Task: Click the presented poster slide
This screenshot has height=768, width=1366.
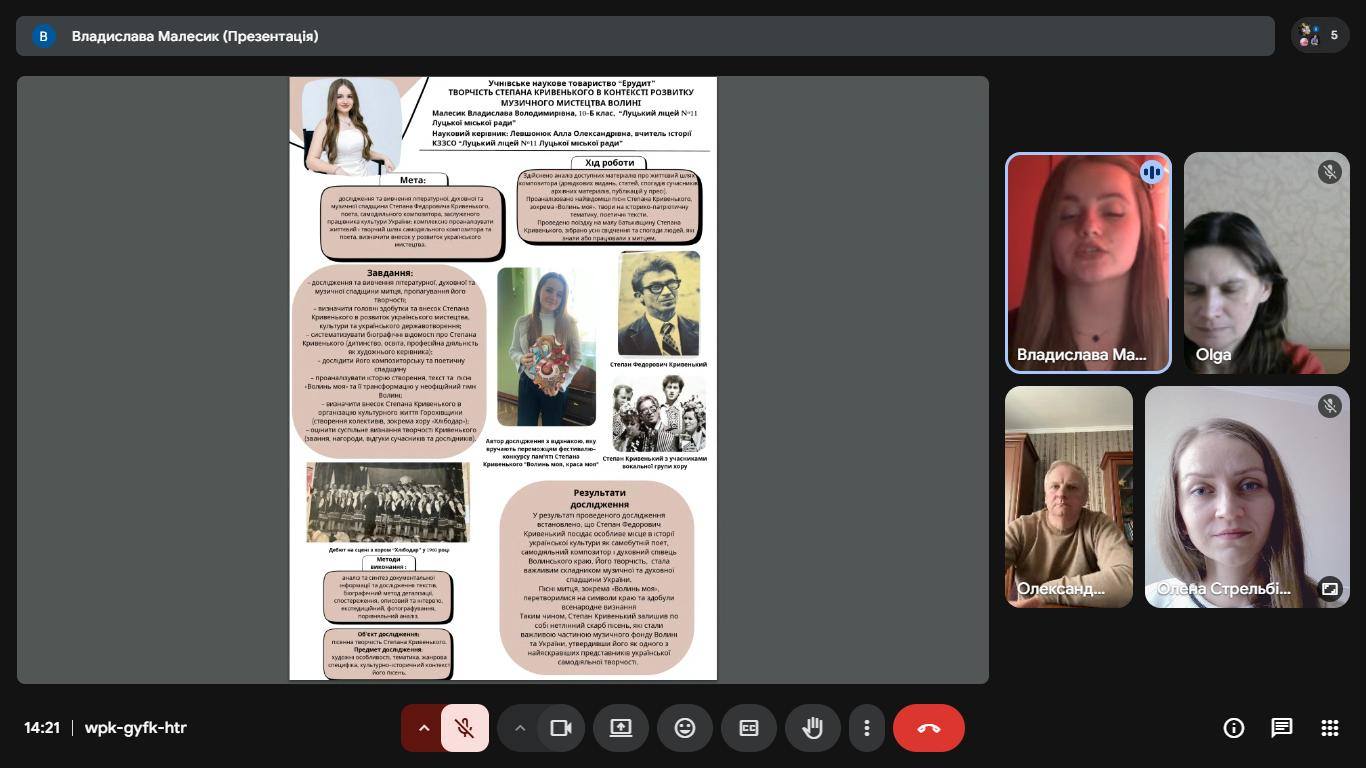Action: tap(503, 379)
